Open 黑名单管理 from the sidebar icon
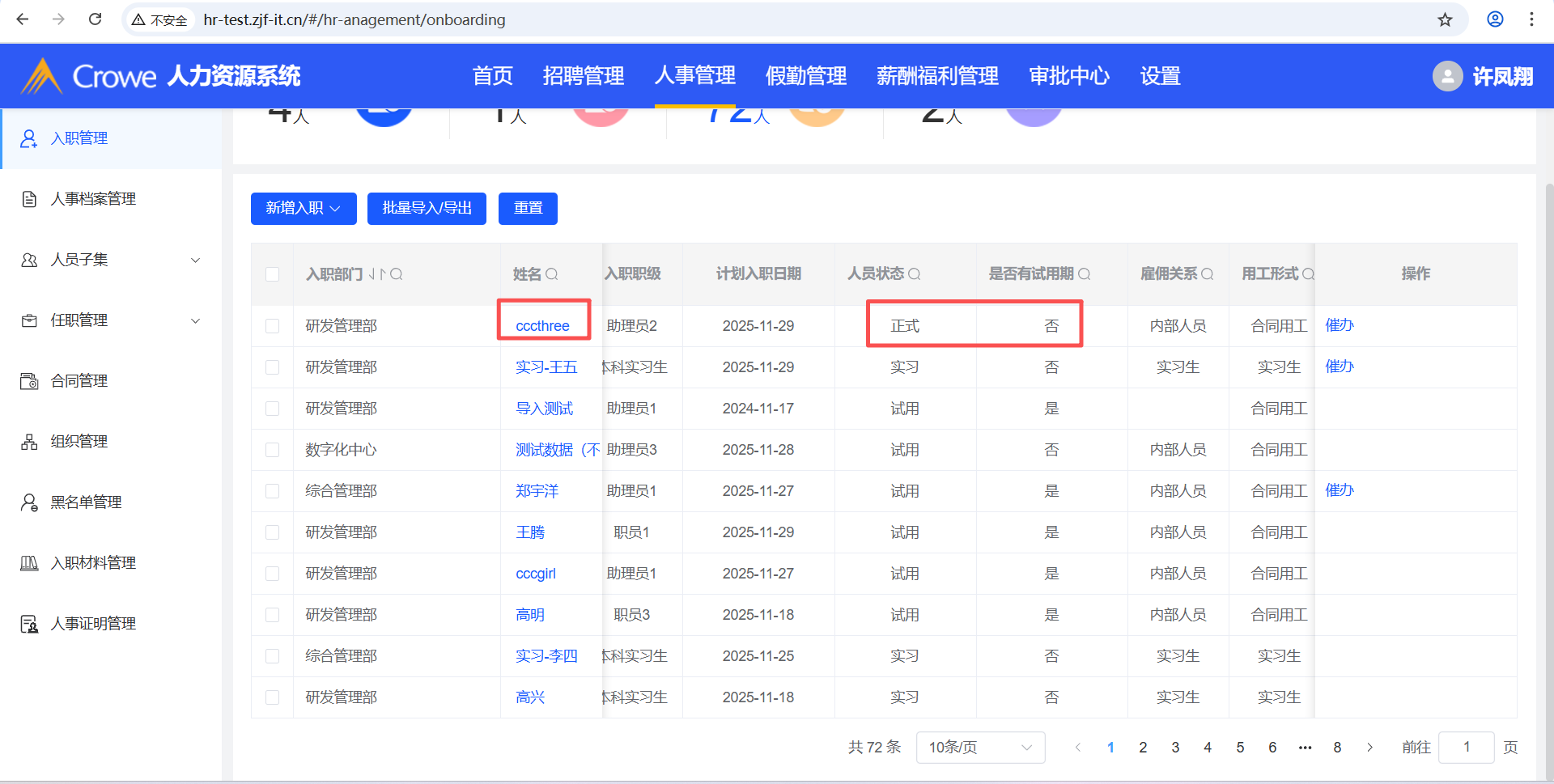This screenshot has width=1554, height=784. pyautogui.click(x=29, y=502)
